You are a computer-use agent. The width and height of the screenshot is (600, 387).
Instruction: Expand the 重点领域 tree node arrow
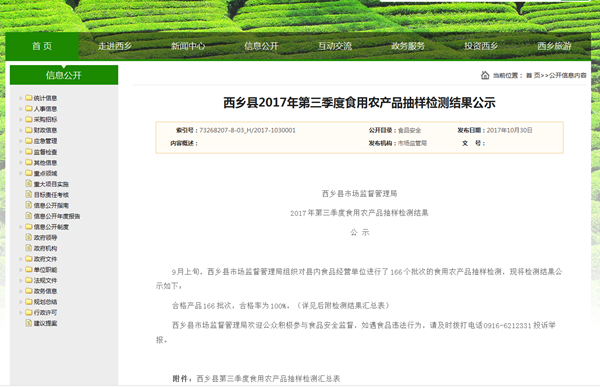click(x=21, y=173)
